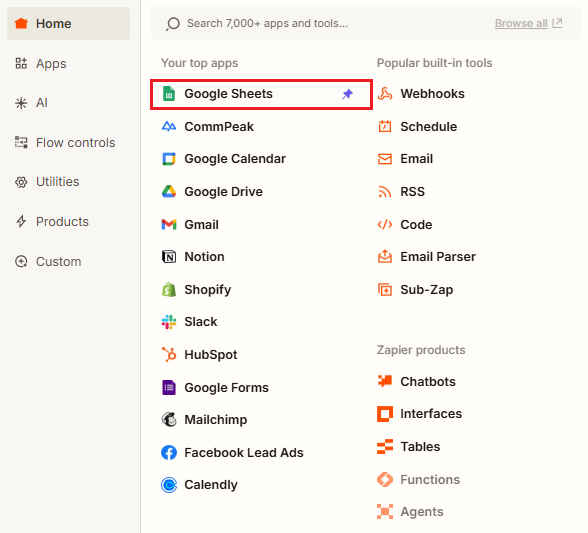Viewport: 588px width, 533px height.
Task: Select the RSS feed icon
Action: click(x=385, y=192)
